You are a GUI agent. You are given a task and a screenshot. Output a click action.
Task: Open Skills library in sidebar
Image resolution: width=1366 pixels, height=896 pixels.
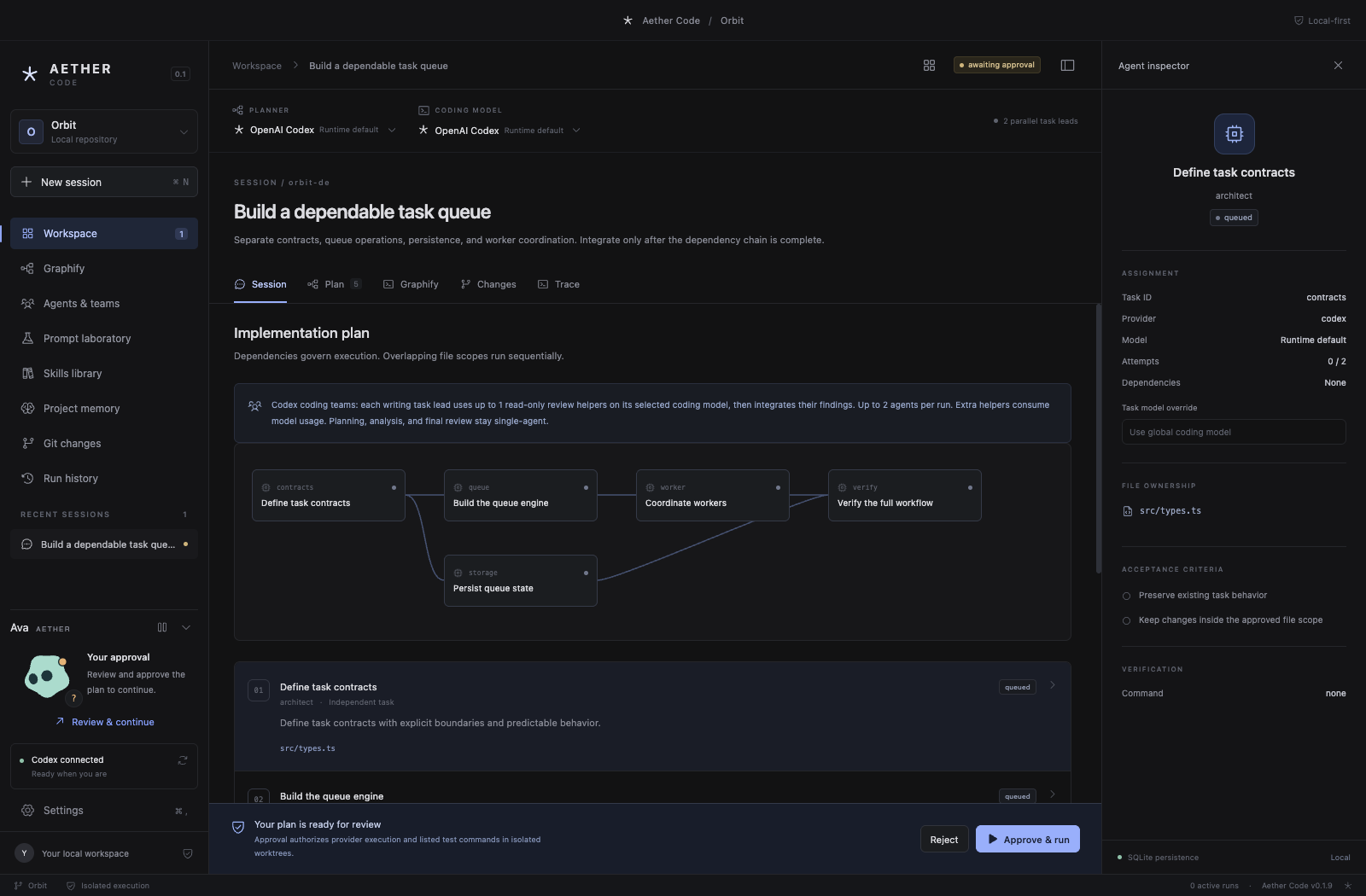click(x=104, y=374)
